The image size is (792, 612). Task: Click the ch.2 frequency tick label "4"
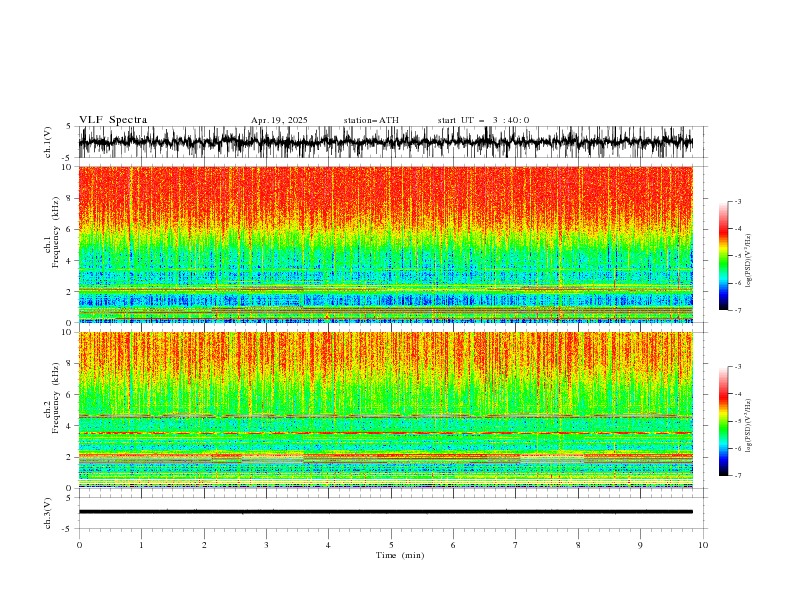69,426
